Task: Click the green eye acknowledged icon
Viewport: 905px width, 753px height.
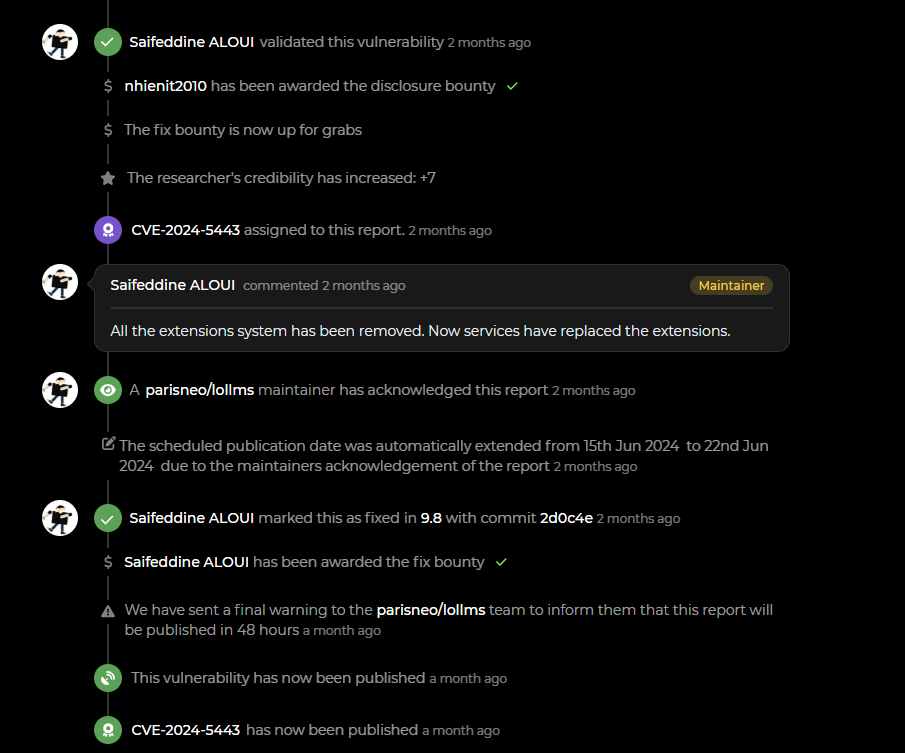Action: [108, 390]
